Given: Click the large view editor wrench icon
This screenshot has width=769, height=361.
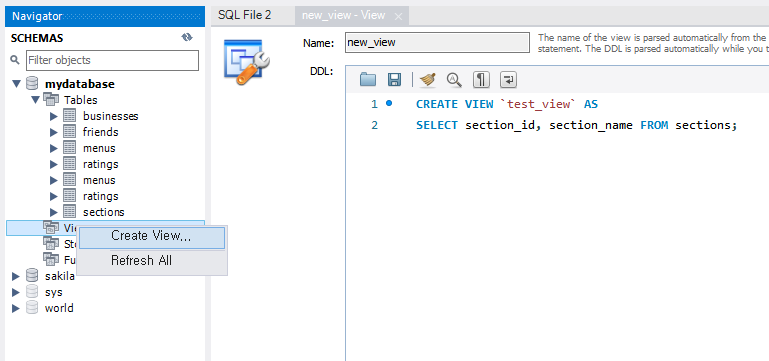Looking at the screenshot, I should [x=247, y=62].
